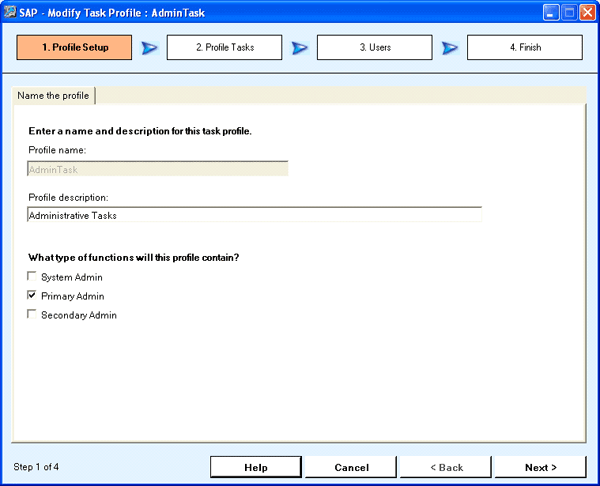Click the arrow between Profile Setup and Profile Tasks

(149, 48)
